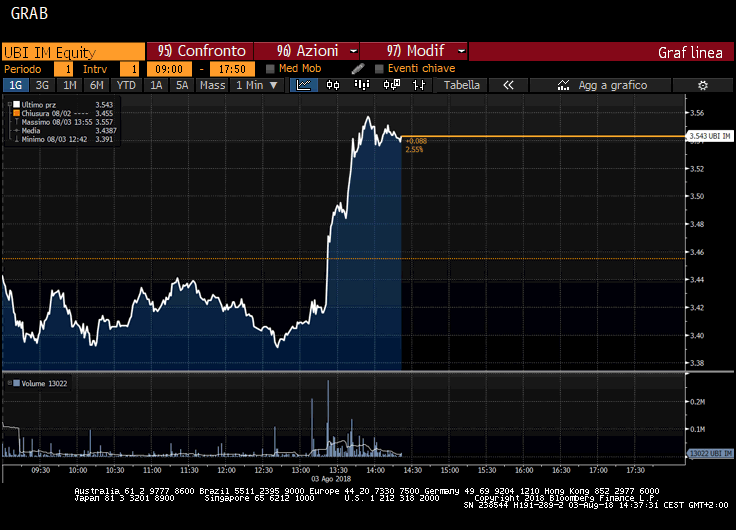Click the double left chevron collapse icon
The height and width of the screenshot is (530, 736).
click(x=508, y=85)
